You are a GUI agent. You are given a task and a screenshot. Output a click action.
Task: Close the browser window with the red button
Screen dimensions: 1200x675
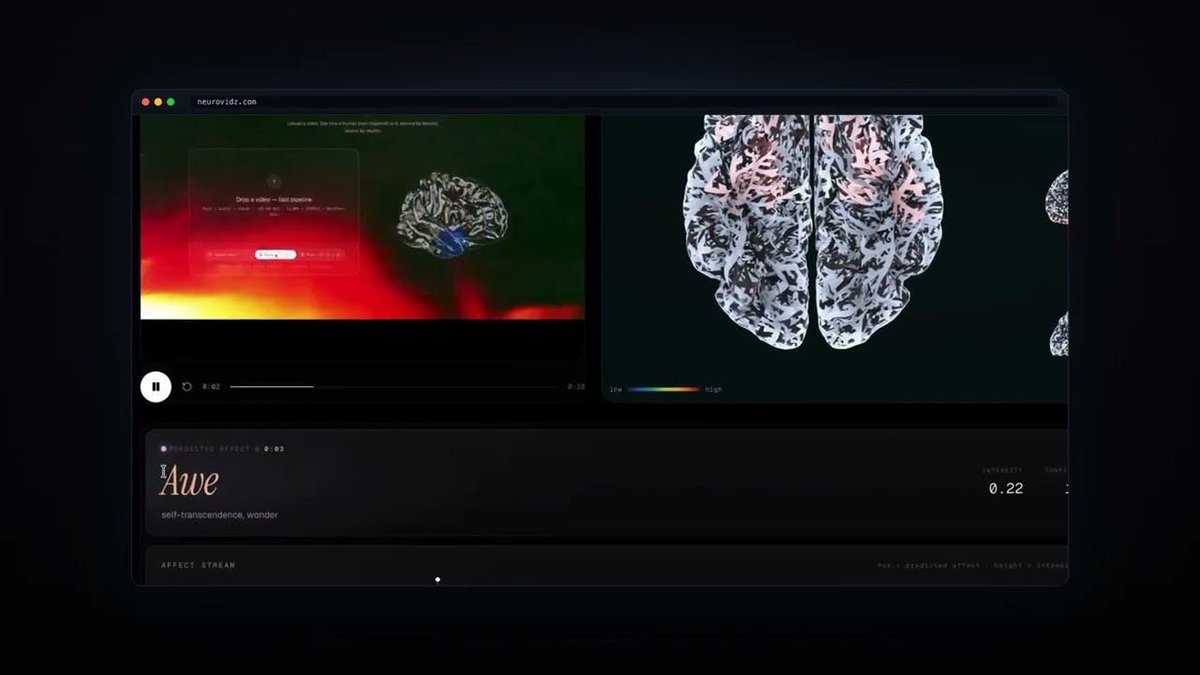tap(146, 102)
